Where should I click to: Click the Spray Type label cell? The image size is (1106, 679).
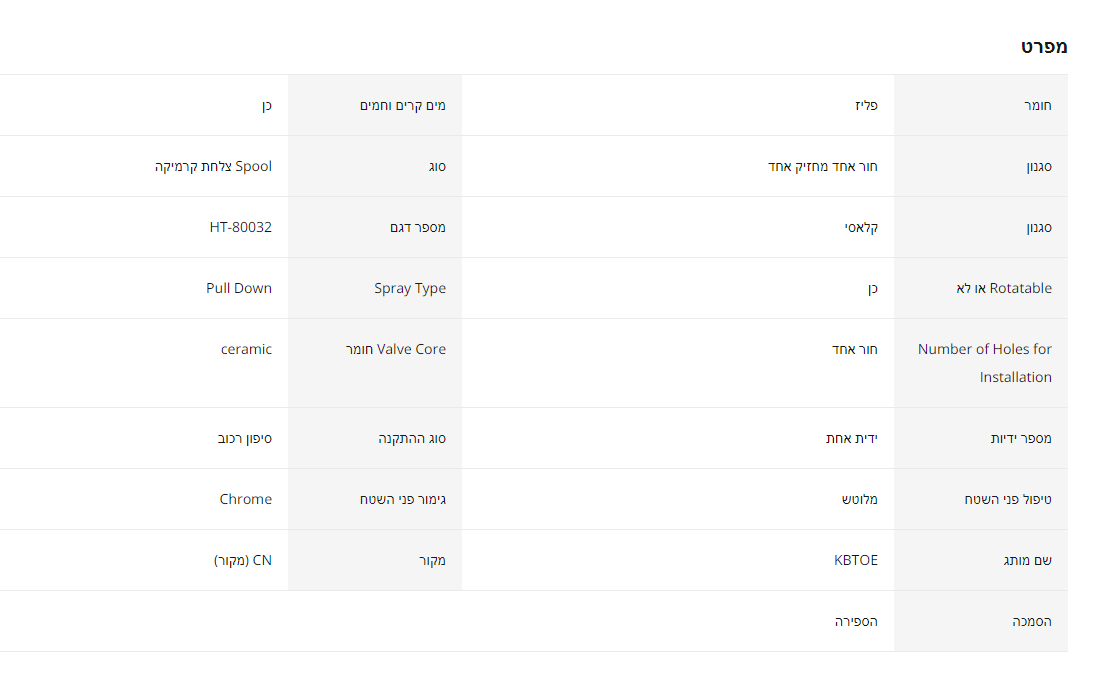(x=410, y=288)
